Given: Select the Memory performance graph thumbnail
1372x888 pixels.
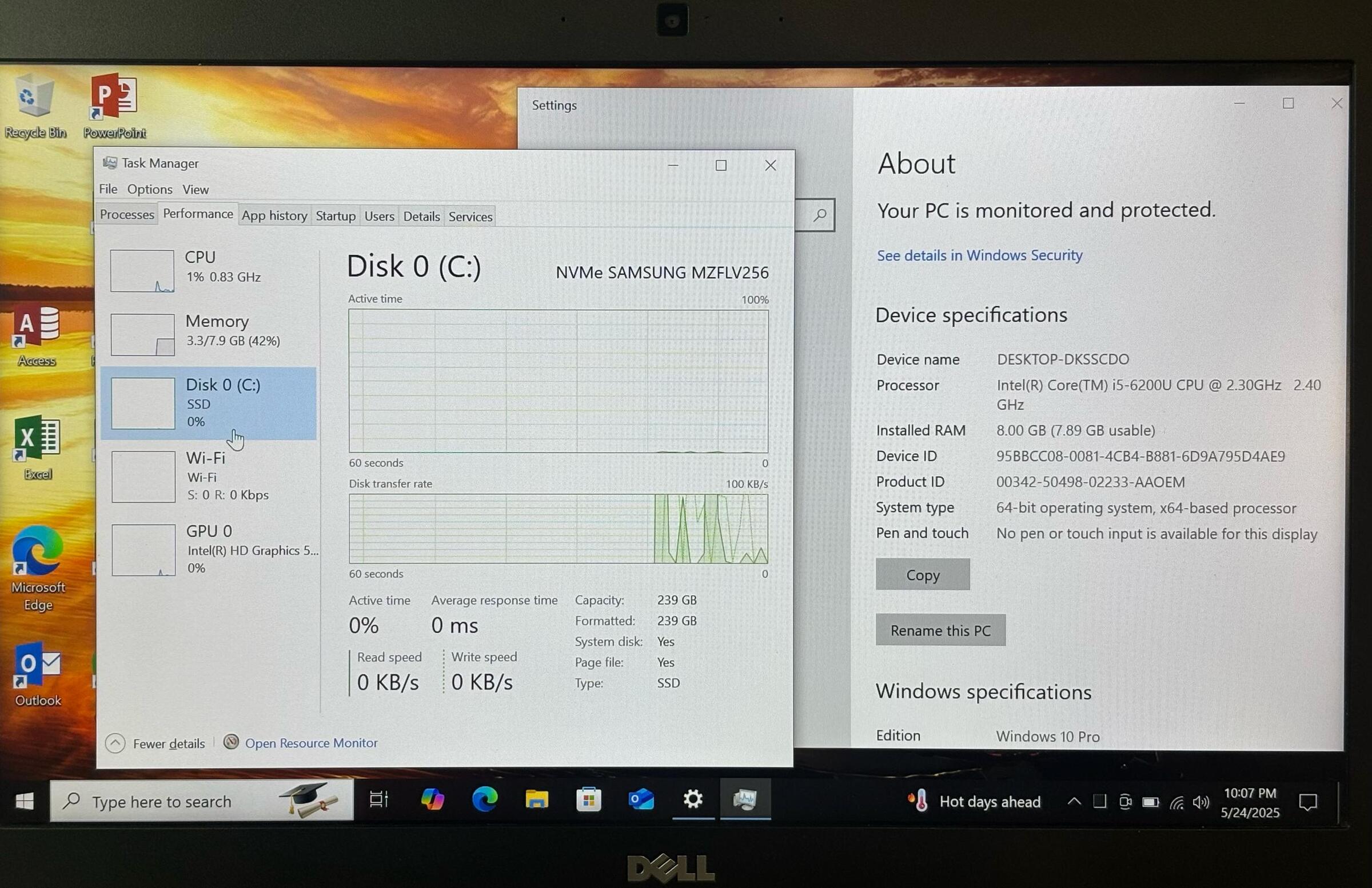Looking at the screenshot, I should pos(142,334).
